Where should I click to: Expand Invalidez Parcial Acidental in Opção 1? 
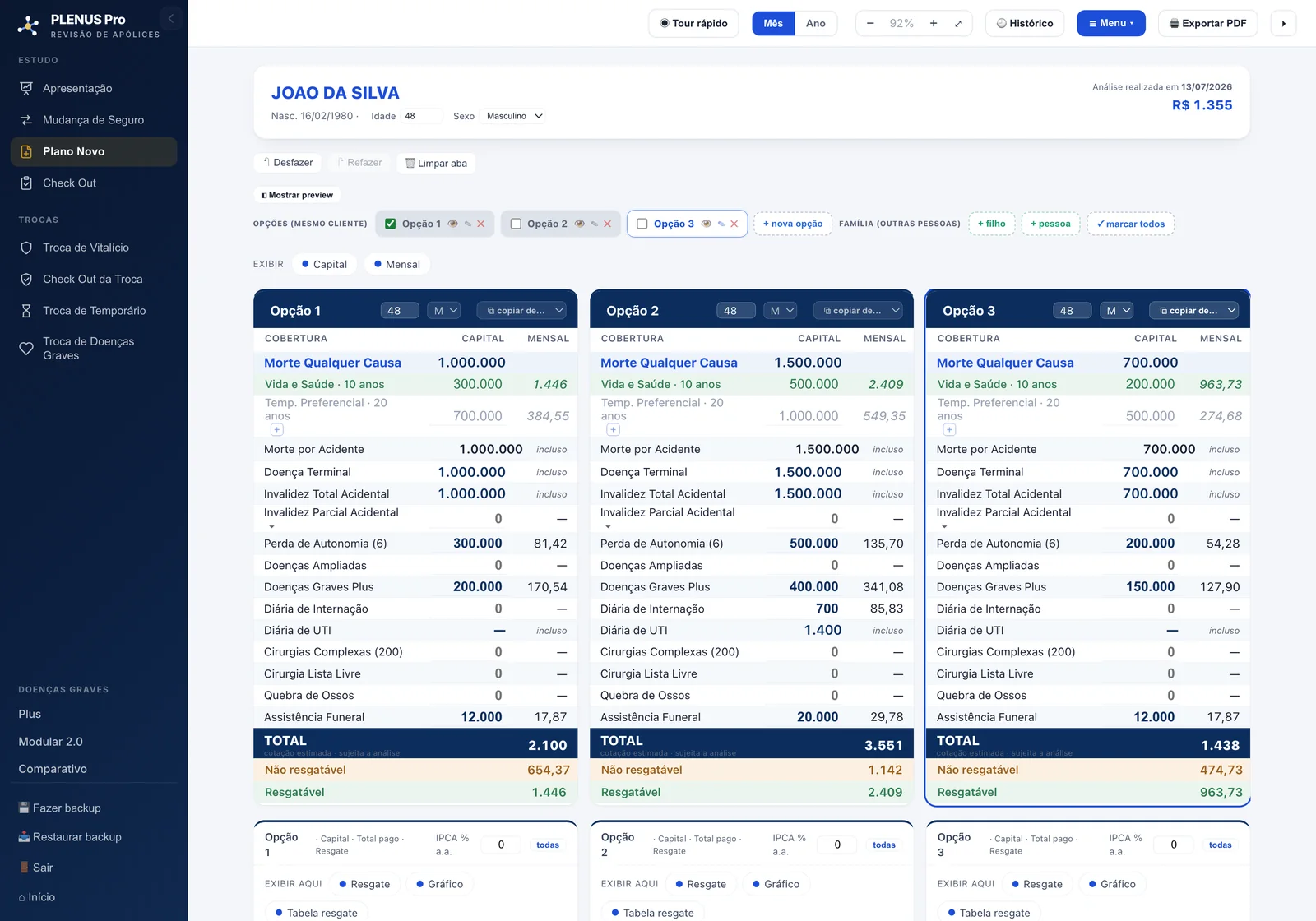coord(271,526)
